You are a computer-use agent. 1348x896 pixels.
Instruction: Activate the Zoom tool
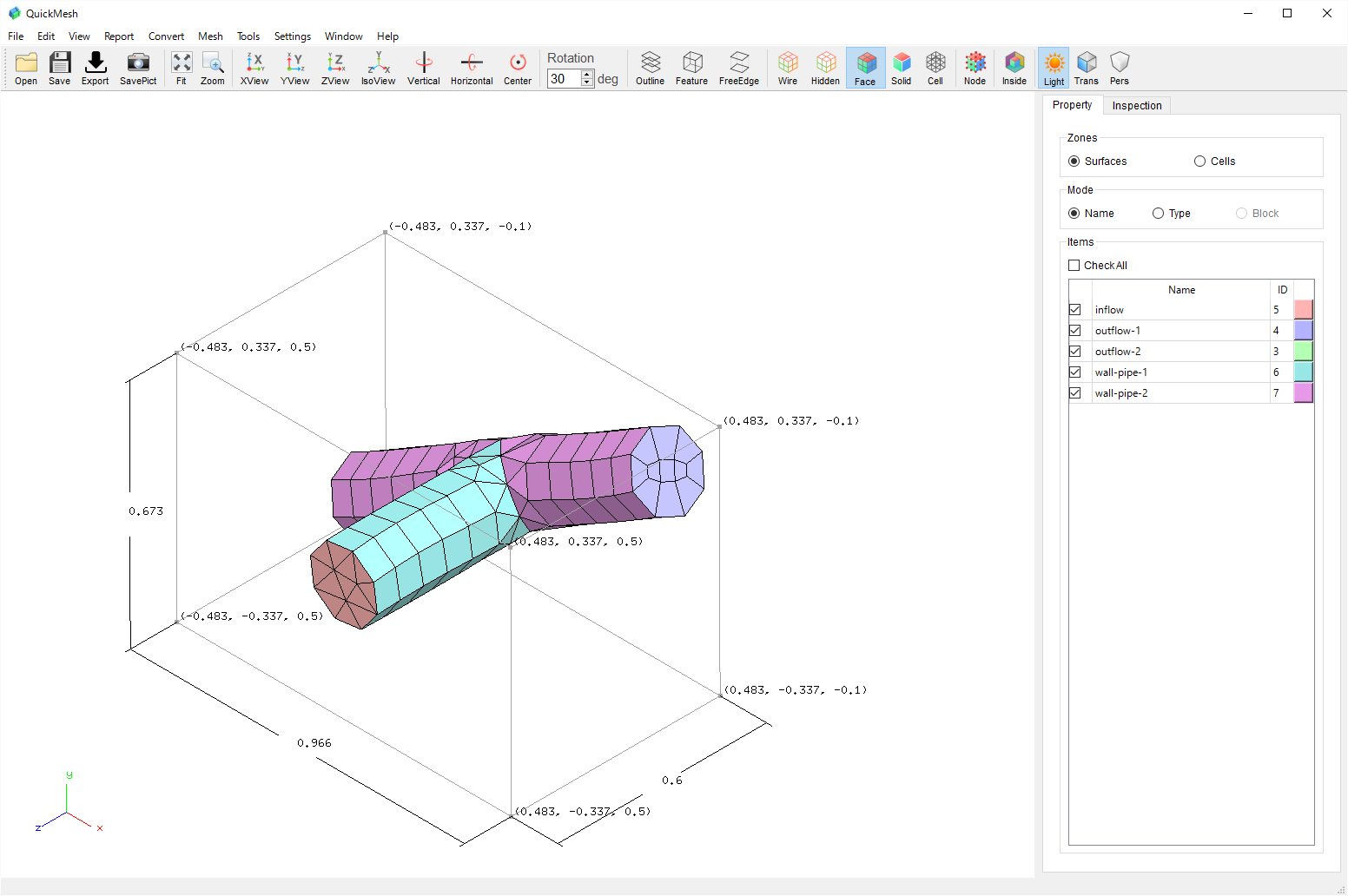pos(213,68)
